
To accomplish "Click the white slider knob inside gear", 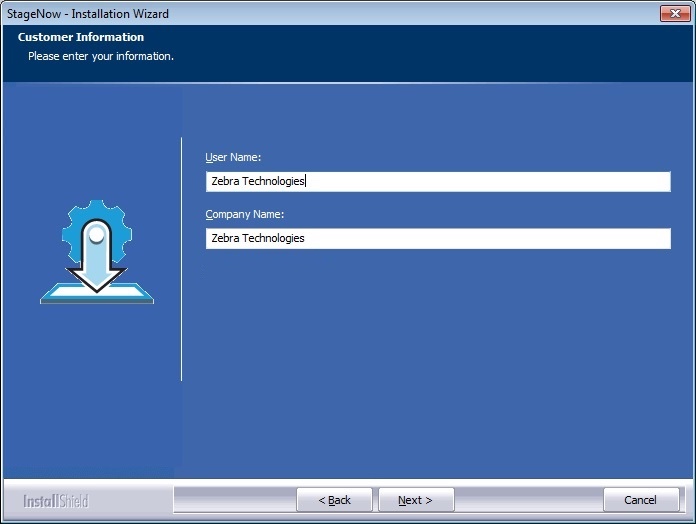I will [96, 236].
